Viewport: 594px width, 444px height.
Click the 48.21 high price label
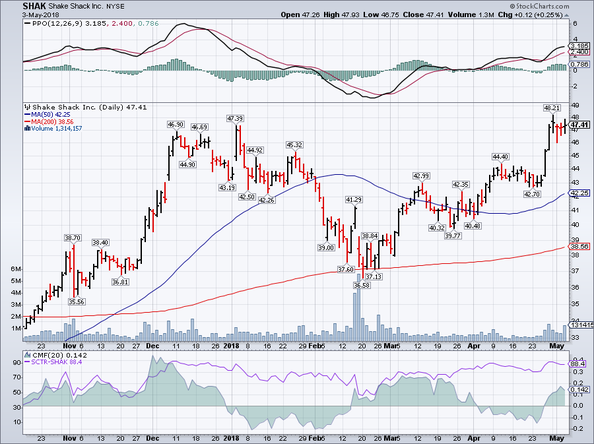[552, 108]
